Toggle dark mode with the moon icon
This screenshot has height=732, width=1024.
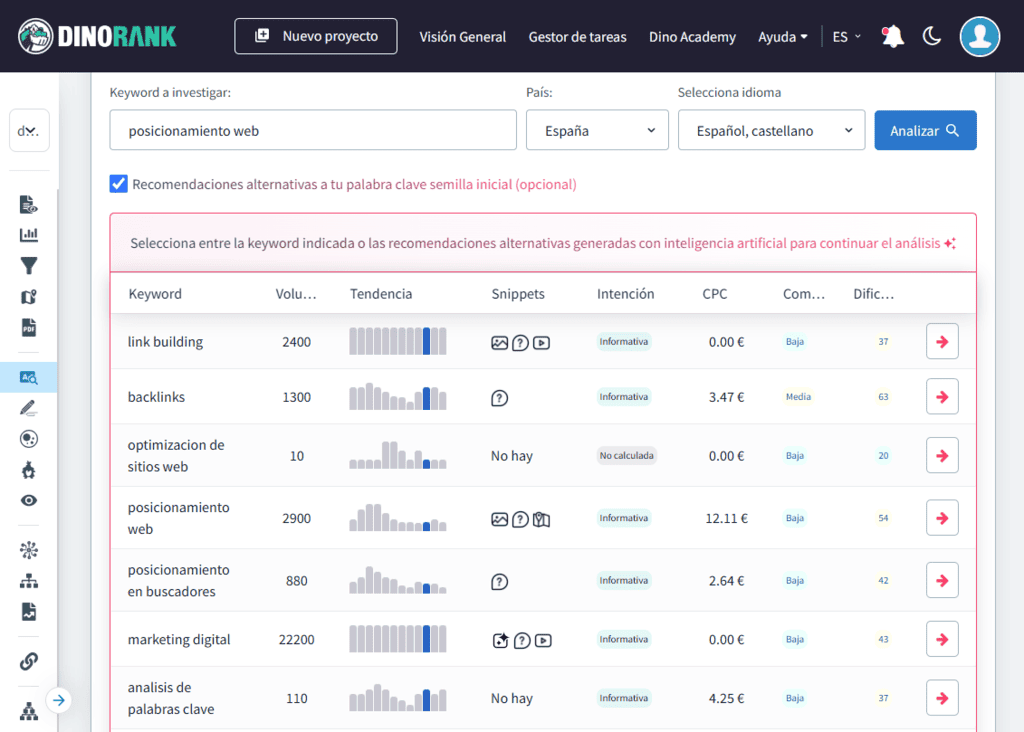[931, 37]
